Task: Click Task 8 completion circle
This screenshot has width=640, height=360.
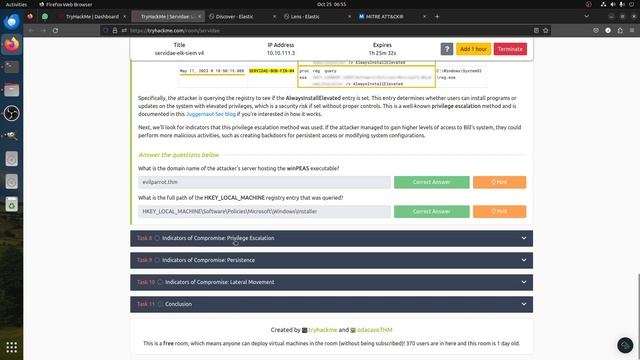Action: [x=157, y=238]
